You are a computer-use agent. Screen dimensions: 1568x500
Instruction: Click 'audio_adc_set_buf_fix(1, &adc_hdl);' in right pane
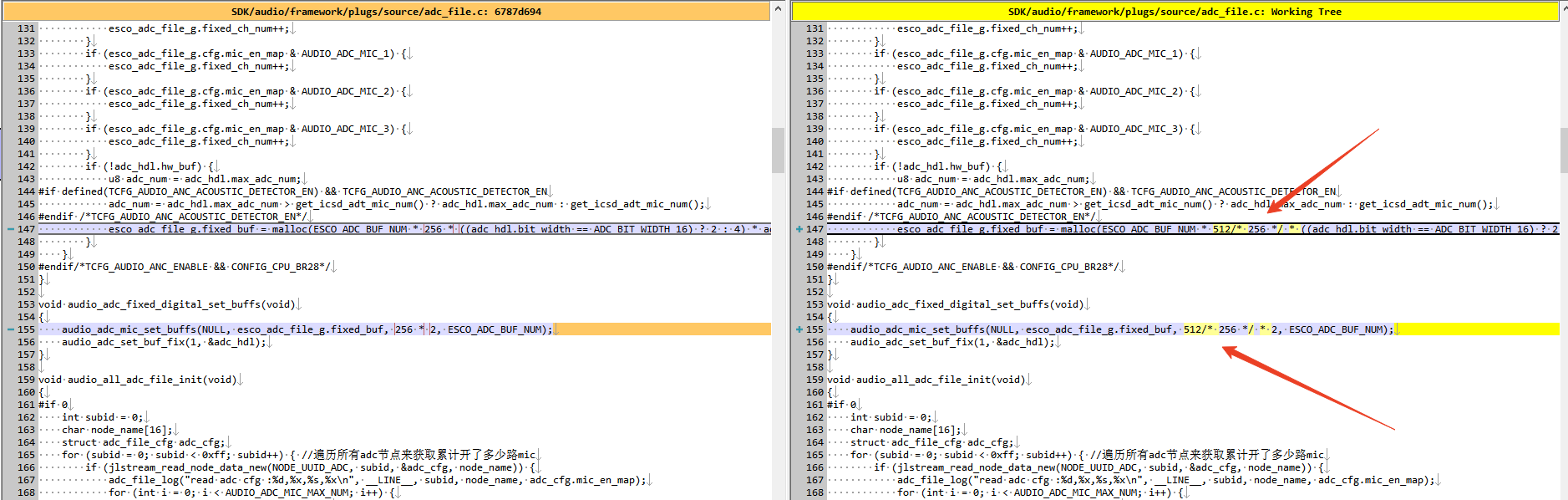(x=952, y=342)
